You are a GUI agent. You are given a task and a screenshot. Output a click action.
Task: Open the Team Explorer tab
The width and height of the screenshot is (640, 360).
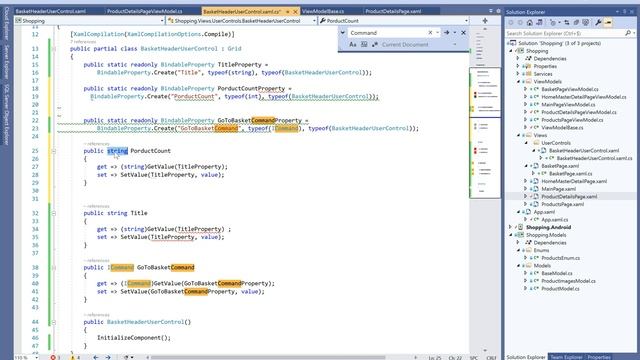pos(566,357)
